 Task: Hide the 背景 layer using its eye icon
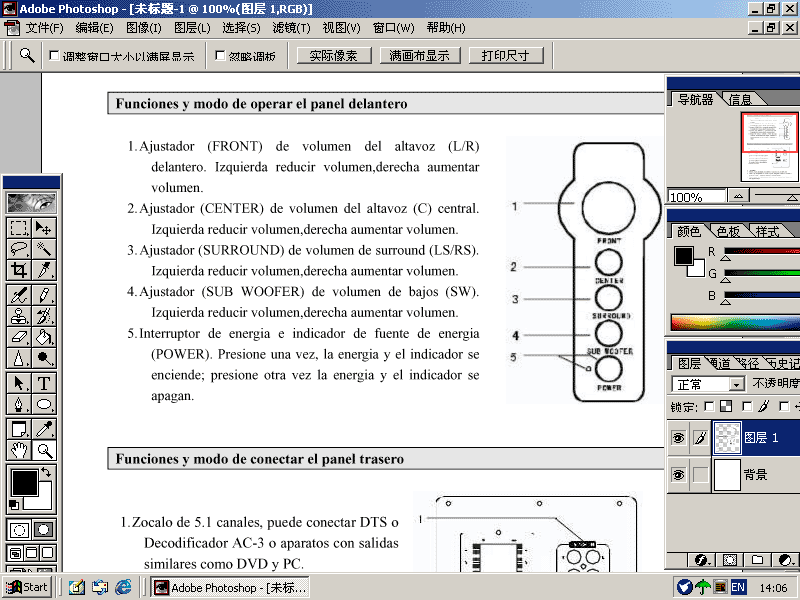[x=678, y=474]
